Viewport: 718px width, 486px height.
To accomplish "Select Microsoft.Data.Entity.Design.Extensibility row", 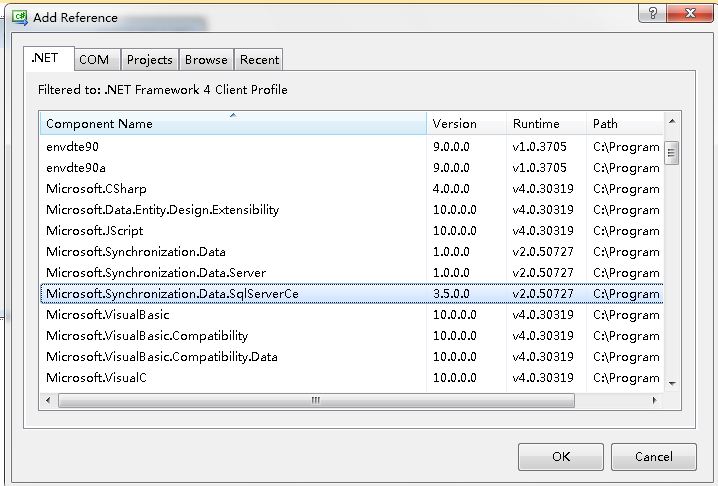I will coord(352,210).
